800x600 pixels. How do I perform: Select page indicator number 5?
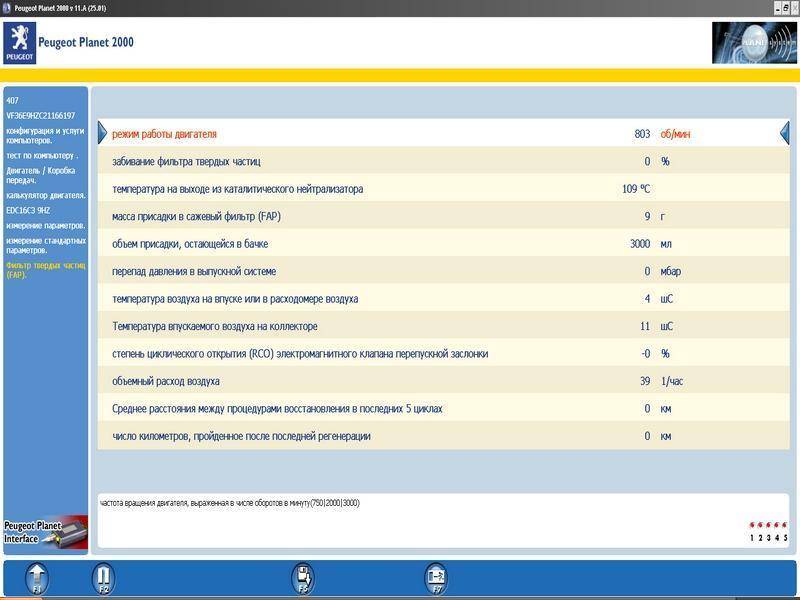point(786,538)
